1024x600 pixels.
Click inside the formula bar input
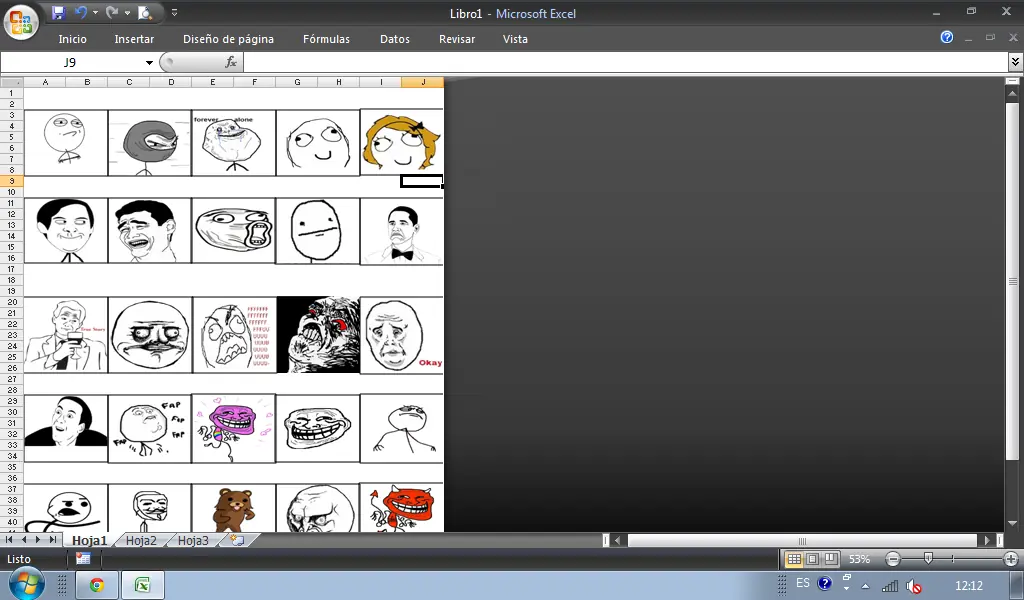[626, 62]
